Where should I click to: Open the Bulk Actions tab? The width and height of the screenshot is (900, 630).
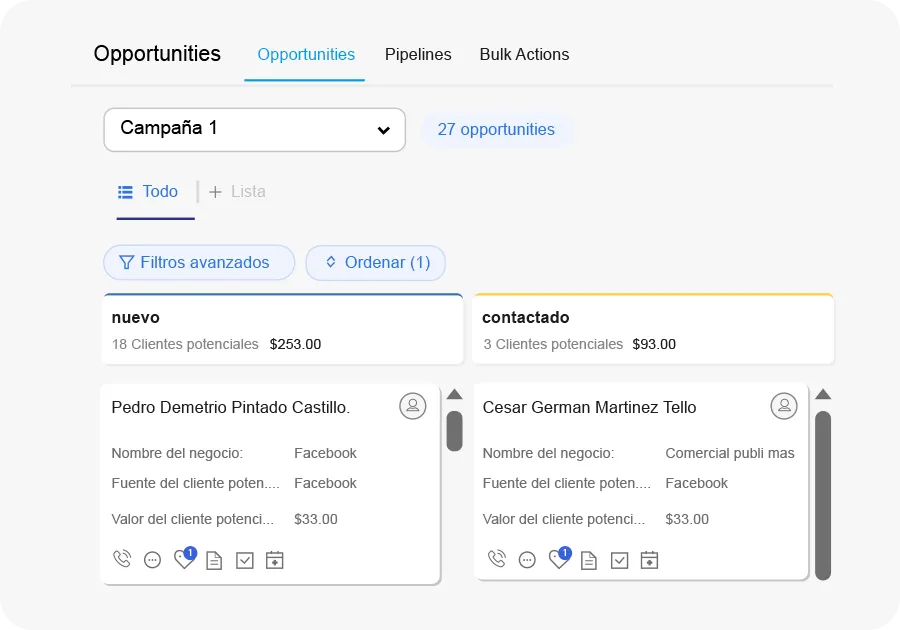(x=524, y=55)
